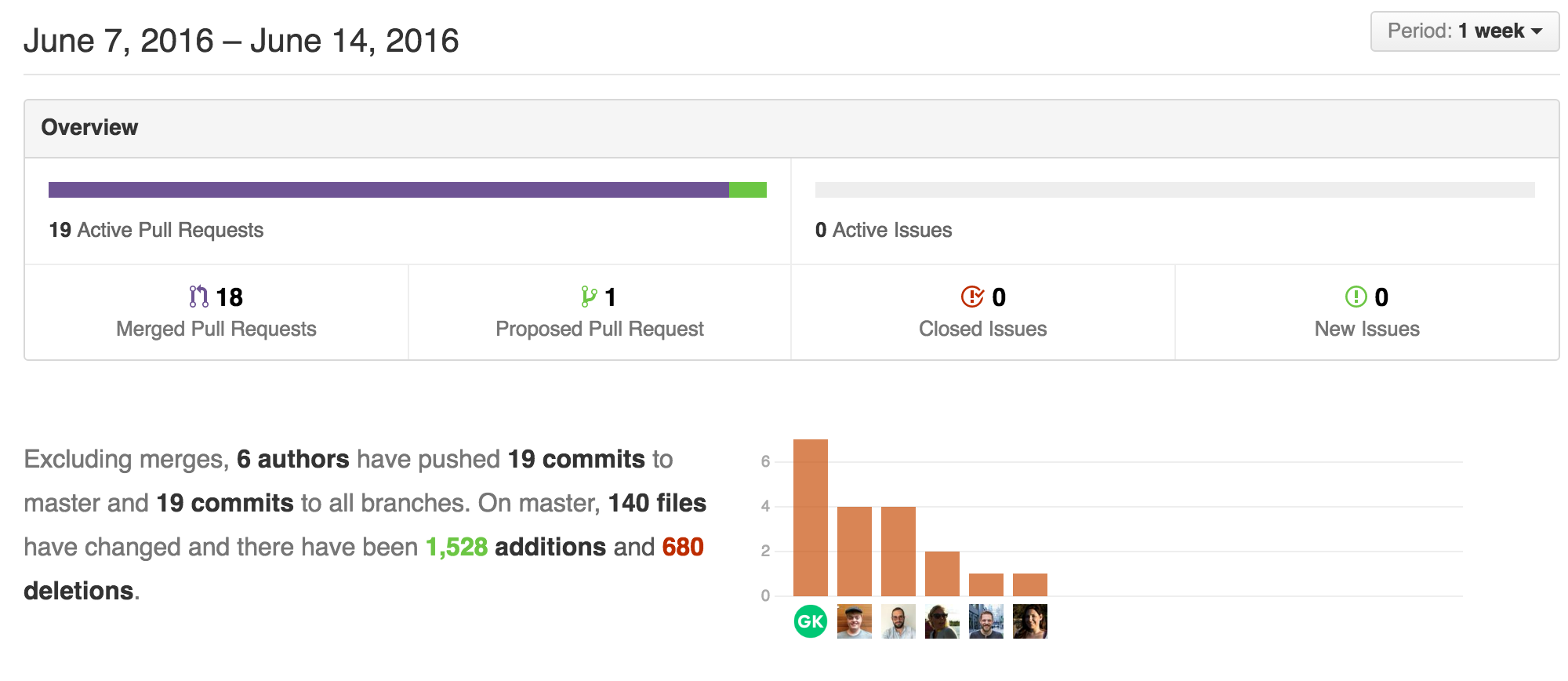Open the Merged Pull Requests link
1568x681 pixels.
[x=216, y=329]
